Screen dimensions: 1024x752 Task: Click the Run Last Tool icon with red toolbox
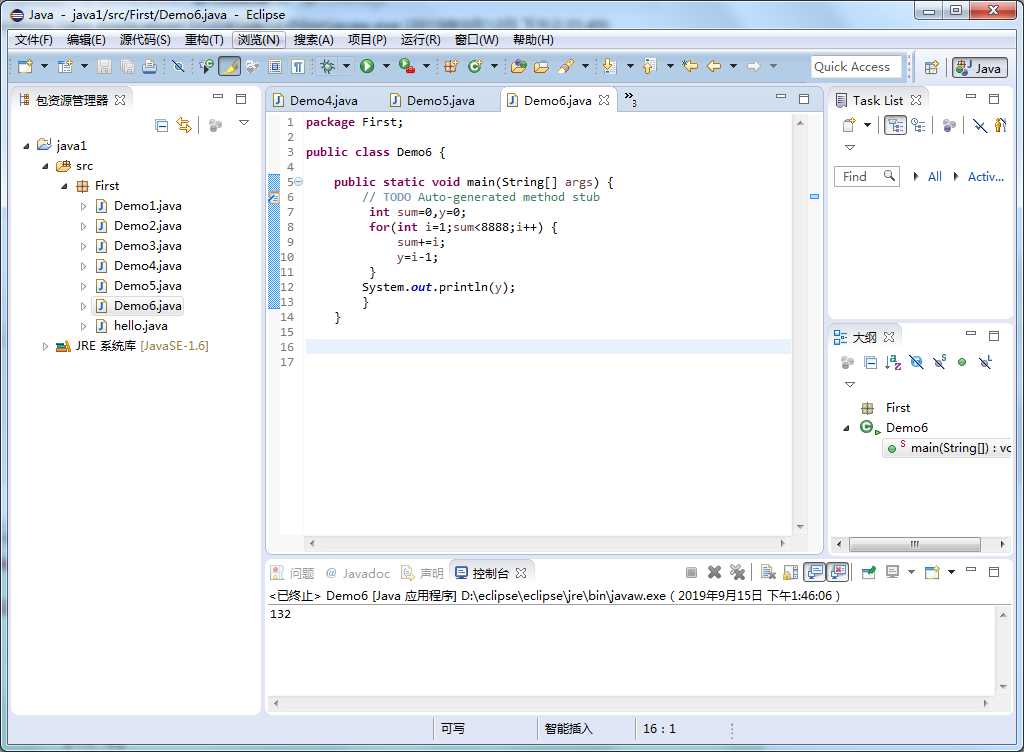(x=406, y=66)
